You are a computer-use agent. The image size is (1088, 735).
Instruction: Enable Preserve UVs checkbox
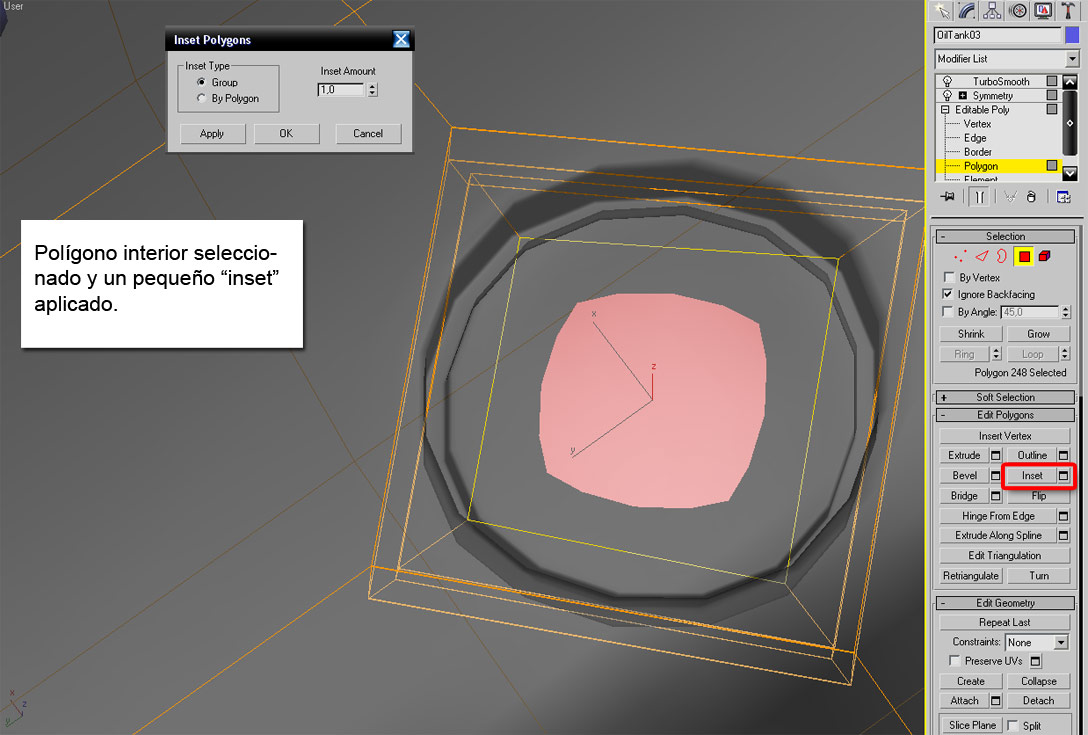[x=955, y=661]
